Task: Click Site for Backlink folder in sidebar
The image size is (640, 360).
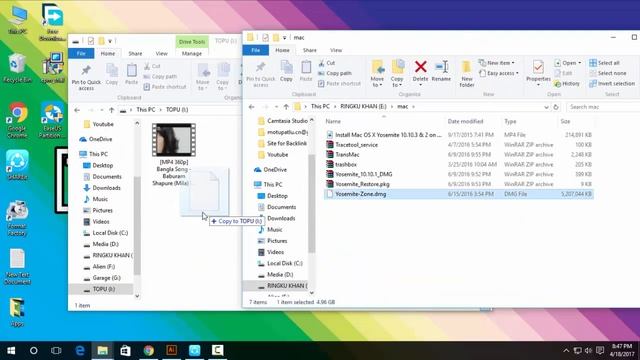Action: [x=282, y=144]
